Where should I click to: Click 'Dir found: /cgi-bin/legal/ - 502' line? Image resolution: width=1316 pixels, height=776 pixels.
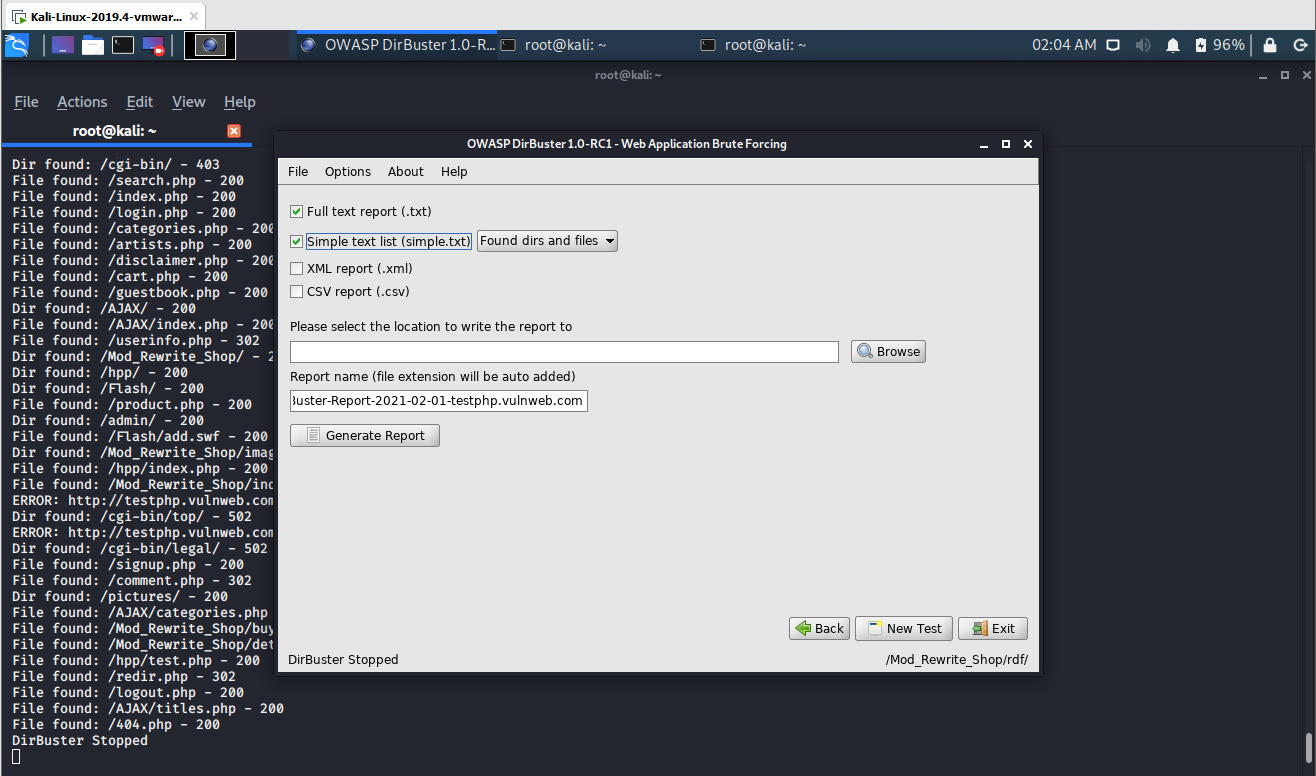pos(140,549)
